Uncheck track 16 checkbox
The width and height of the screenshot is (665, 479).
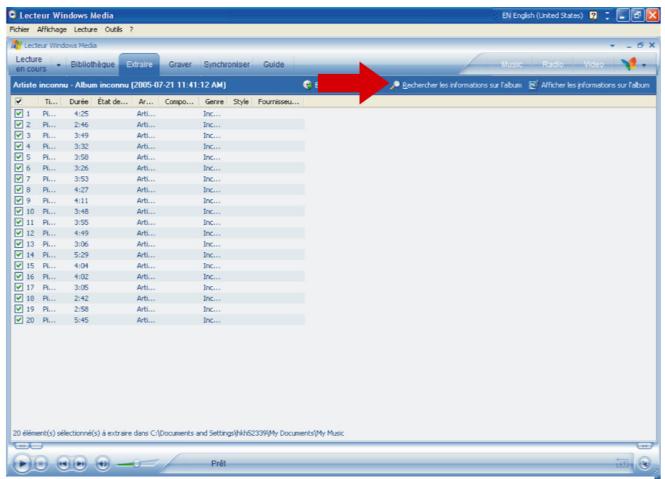(18, 277)
